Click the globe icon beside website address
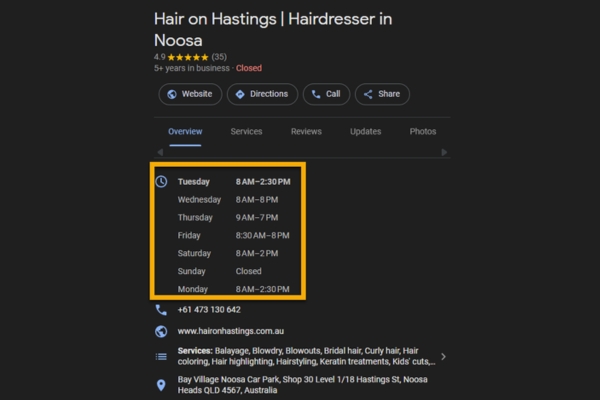 pos(161,331)
